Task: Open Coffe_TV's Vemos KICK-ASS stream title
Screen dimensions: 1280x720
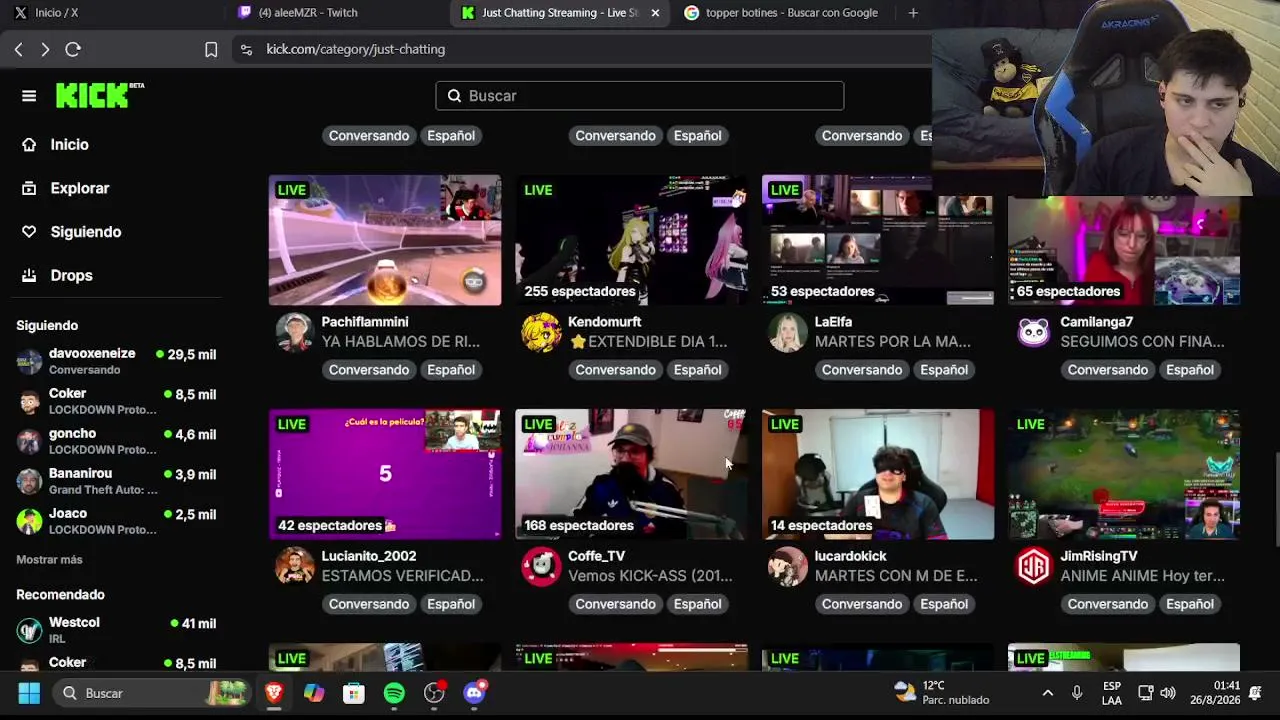Action: click(x=650, y=576)
